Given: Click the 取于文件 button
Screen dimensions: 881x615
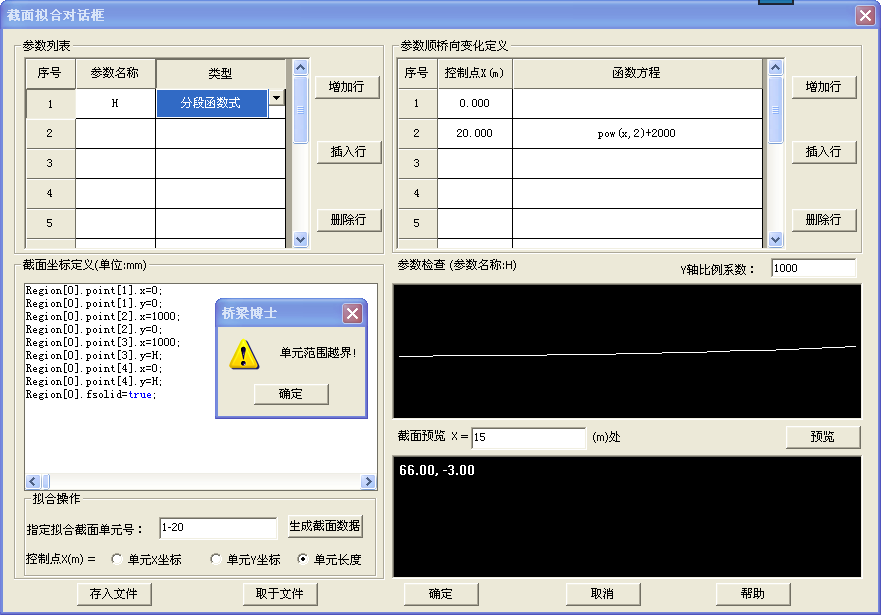Looking at the screenshot, I should coord(280,594).
